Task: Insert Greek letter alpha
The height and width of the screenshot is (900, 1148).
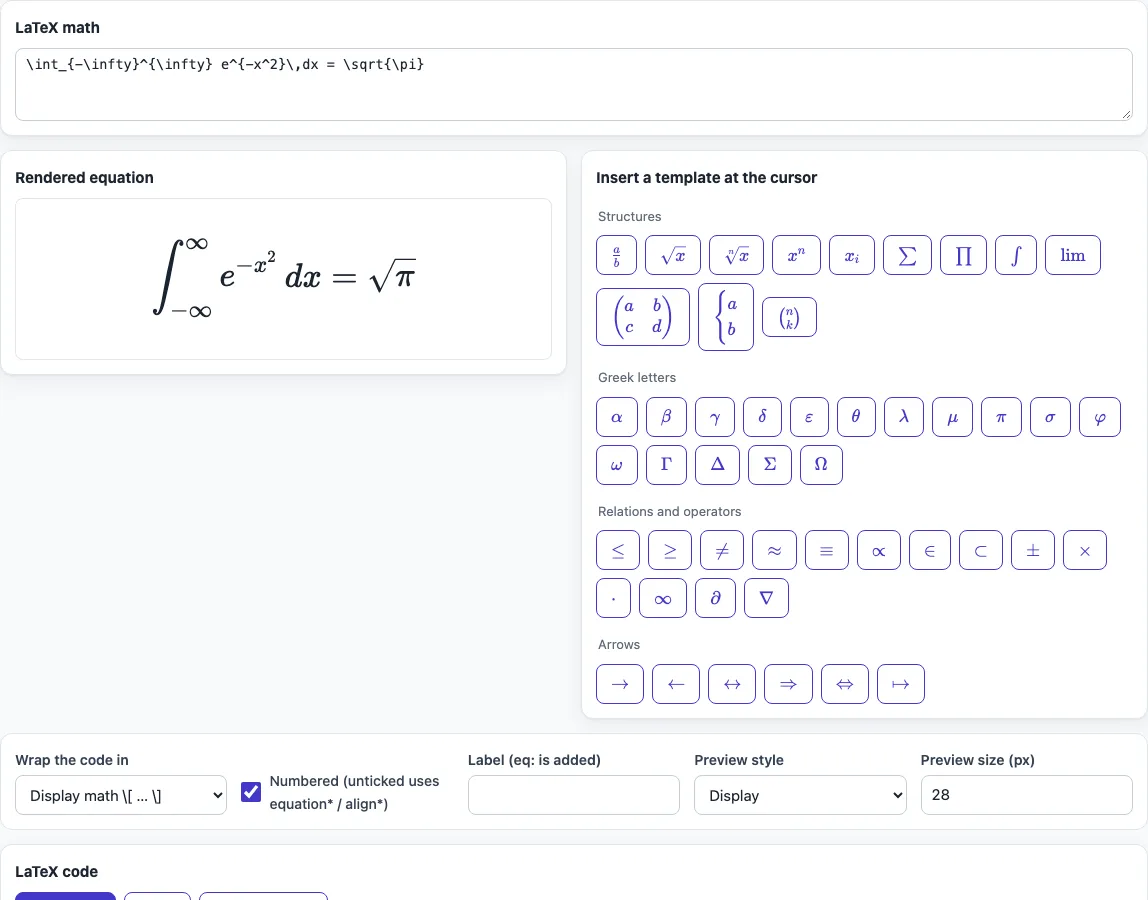Action: tap(616, 417)
